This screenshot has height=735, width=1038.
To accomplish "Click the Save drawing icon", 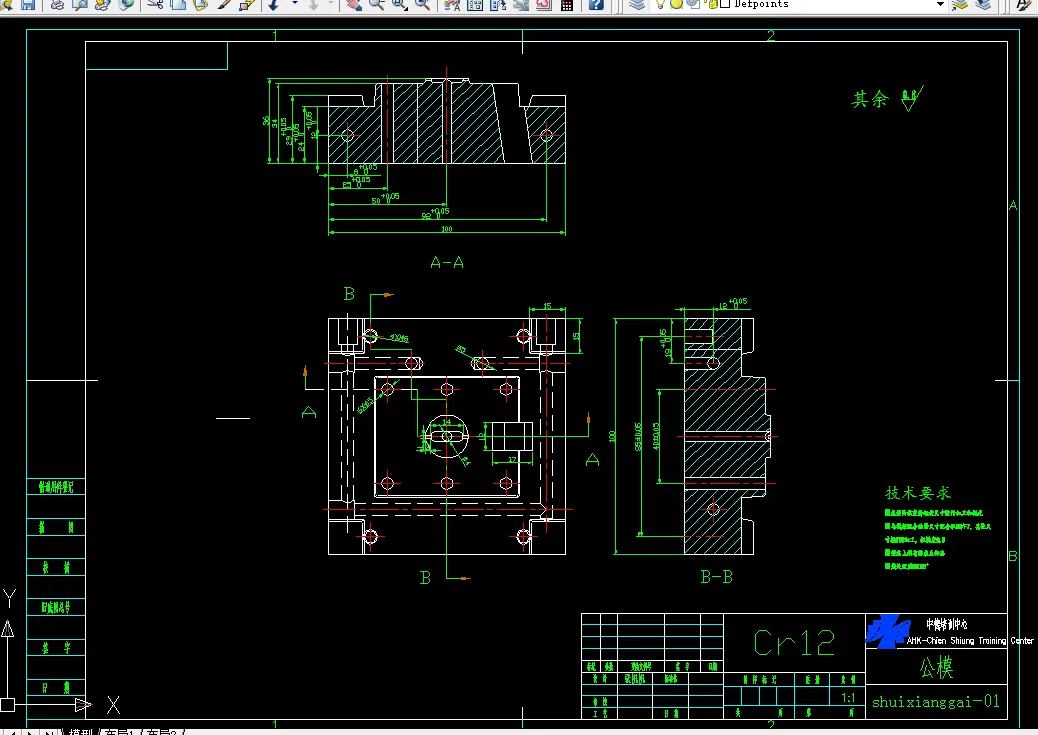I will pyautogui.click(x=28, y=5).
